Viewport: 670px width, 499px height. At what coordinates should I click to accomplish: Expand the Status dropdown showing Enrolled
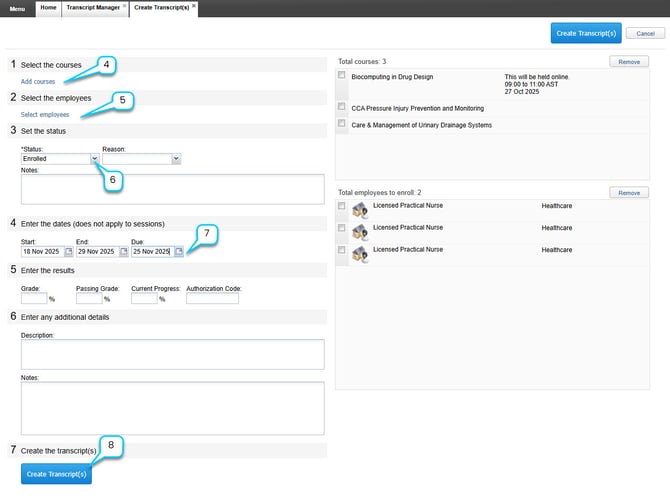pos(94,158)
